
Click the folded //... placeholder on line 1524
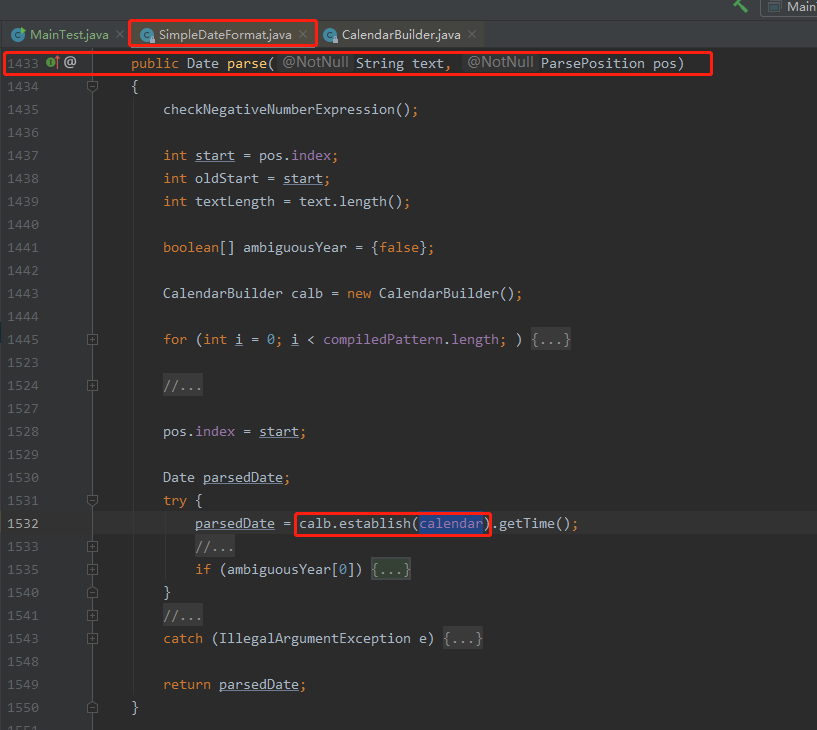click(182, 386)
